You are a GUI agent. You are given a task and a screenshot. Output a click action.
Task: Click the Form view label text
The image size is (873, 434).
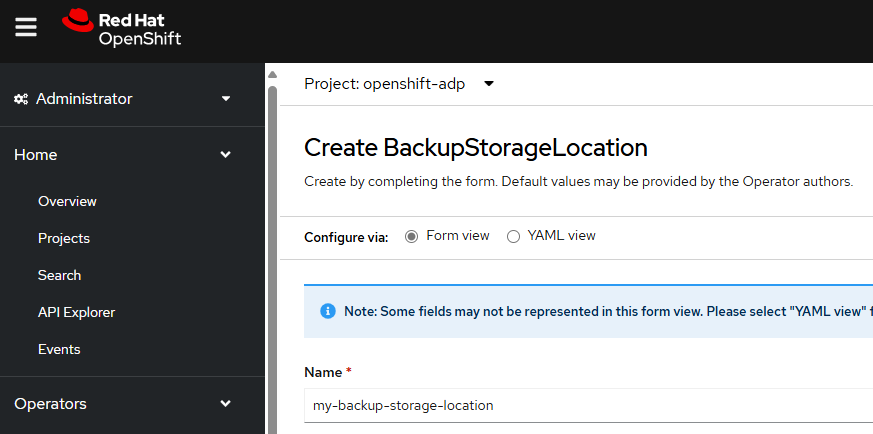click(458, 236)
